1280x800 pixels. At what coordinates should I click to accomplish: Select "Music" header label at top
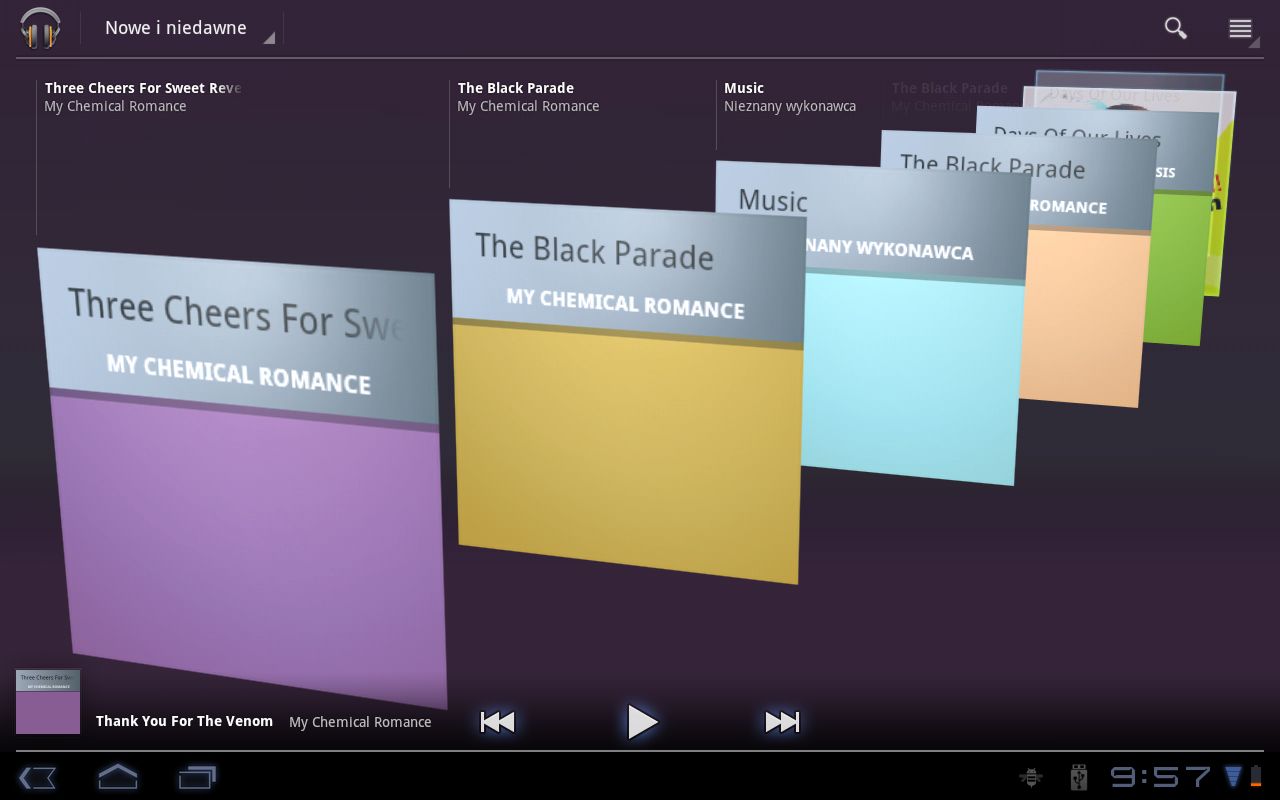[x=744, y=88]
